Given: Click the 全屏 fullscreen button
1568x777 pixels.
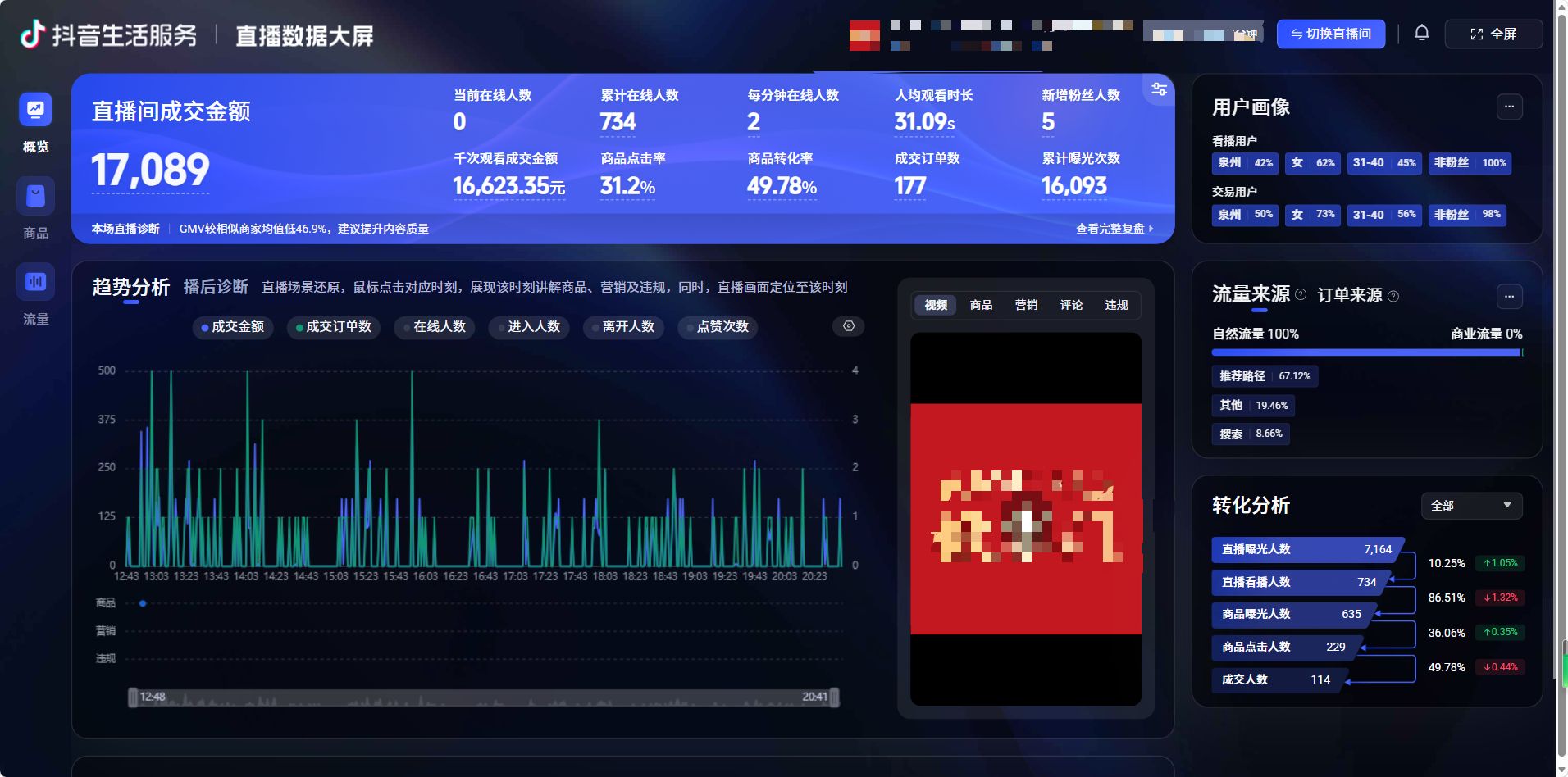Looking at the screenshot, I should tap(1493, 34).
